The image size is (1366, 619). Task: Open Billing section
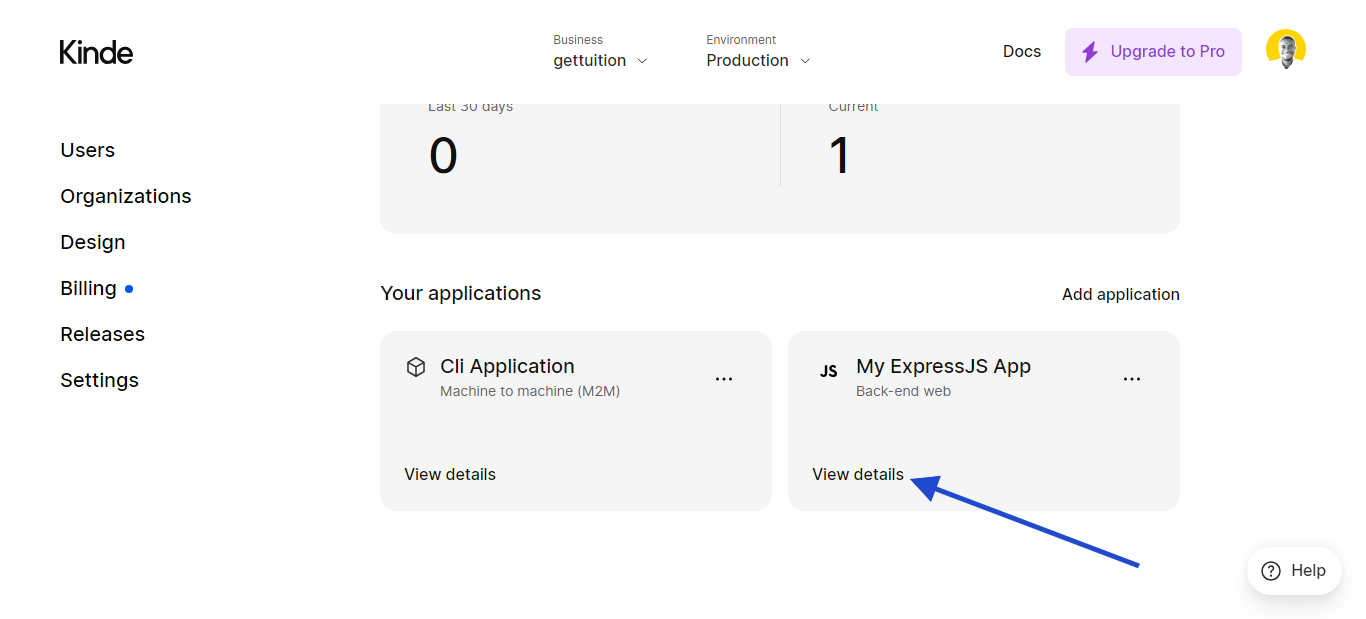[89, 288]
